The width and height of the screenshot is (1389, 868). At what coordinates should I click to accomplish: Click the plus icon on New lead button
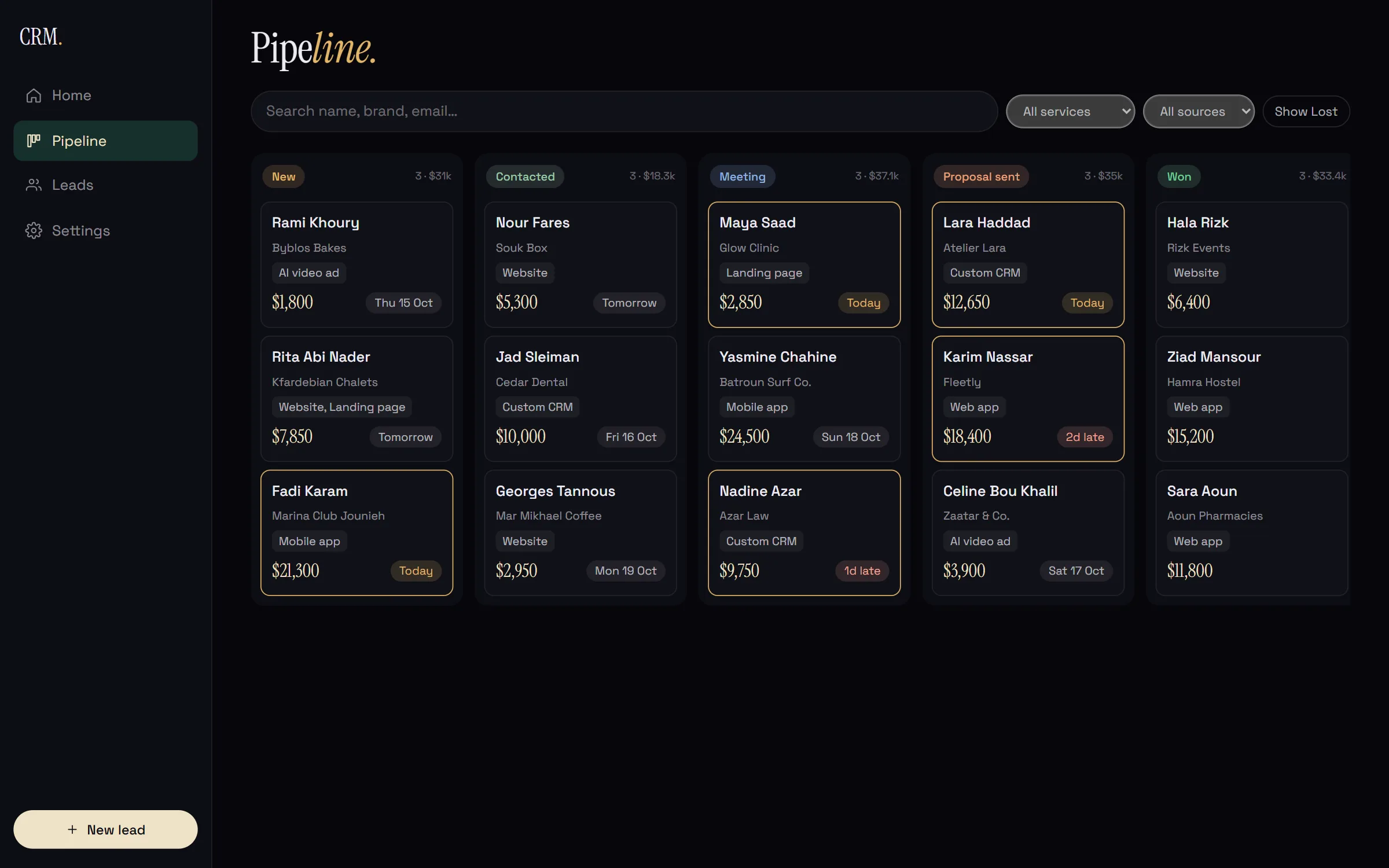[x=72, y=829]
